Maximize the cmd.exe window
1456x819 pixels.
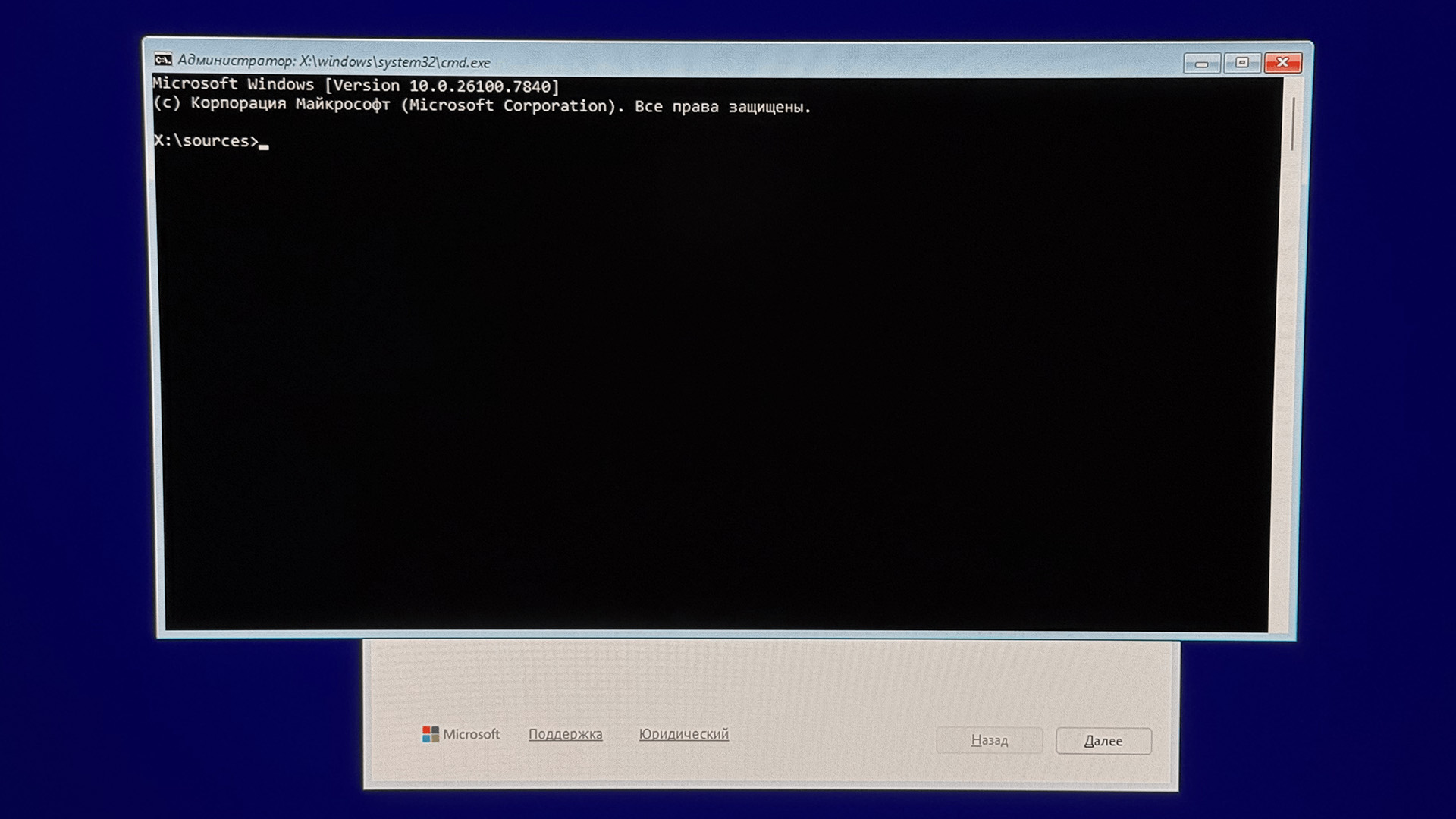(1242, 63)
